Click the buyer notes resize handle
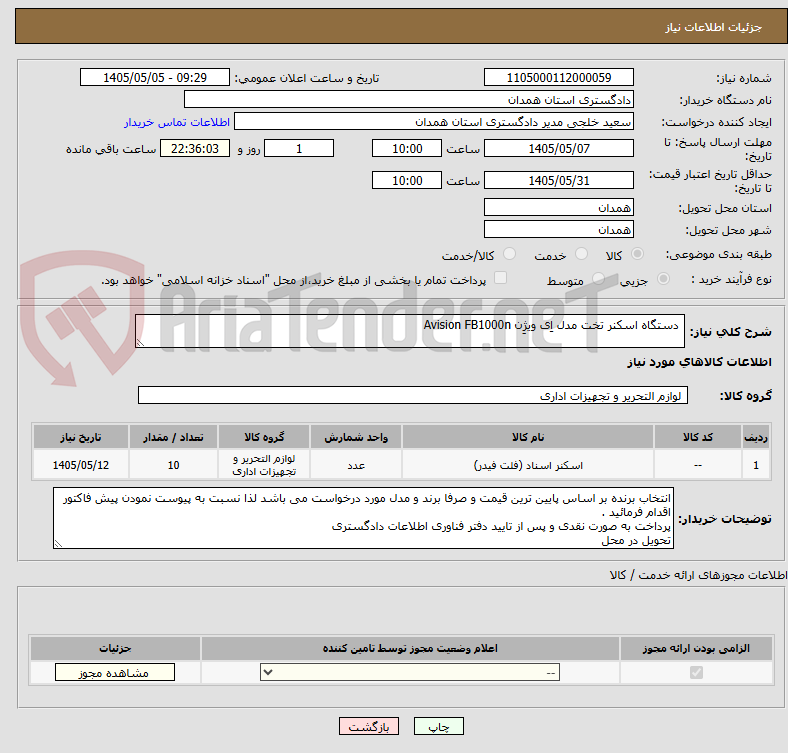 coord(58,543)
